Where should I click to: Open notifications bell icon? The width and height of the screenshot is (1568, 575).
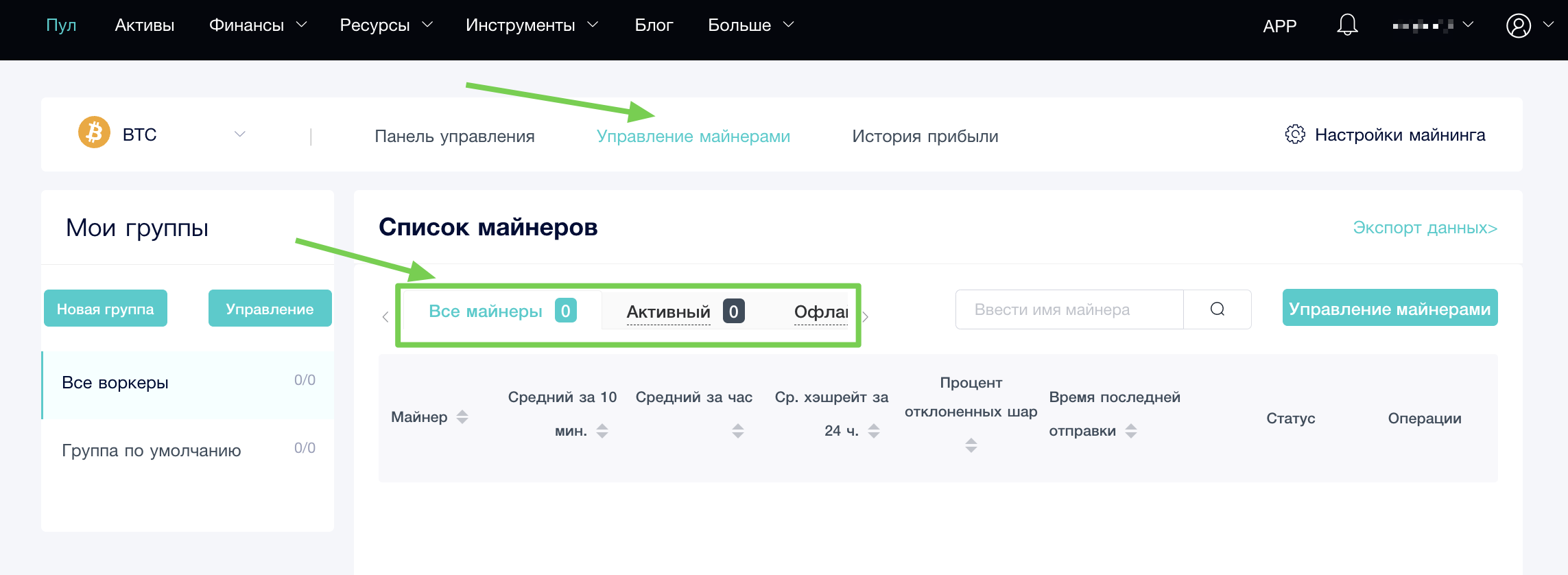pyautogui.click(x=1347, y=25)
